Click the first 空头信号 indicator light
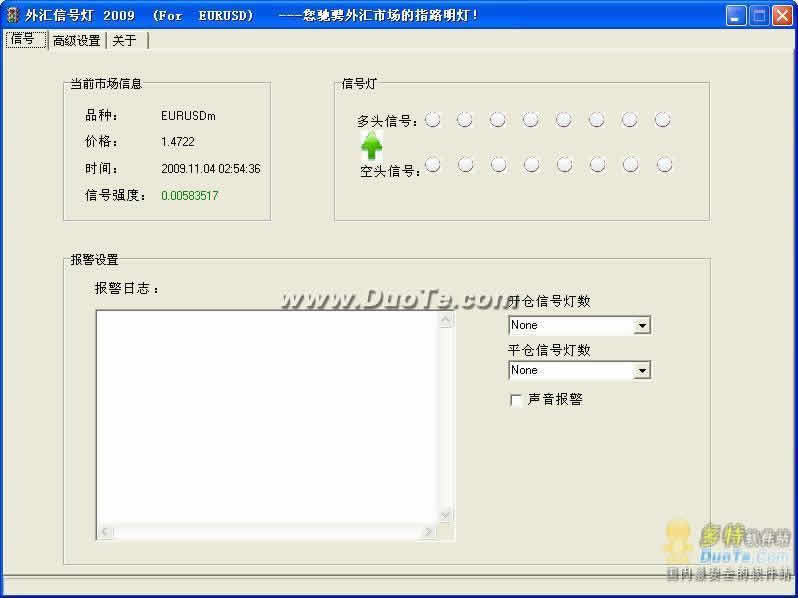Image resolution: width=798 pixels, height=598 pixels. (433, 165)
